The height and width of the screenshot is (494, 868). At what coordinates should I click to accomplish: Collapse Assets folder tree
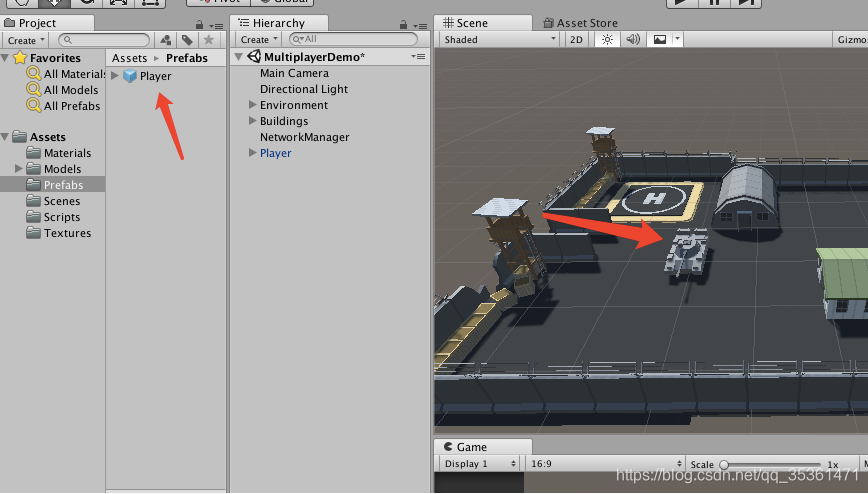pos(5,136)
